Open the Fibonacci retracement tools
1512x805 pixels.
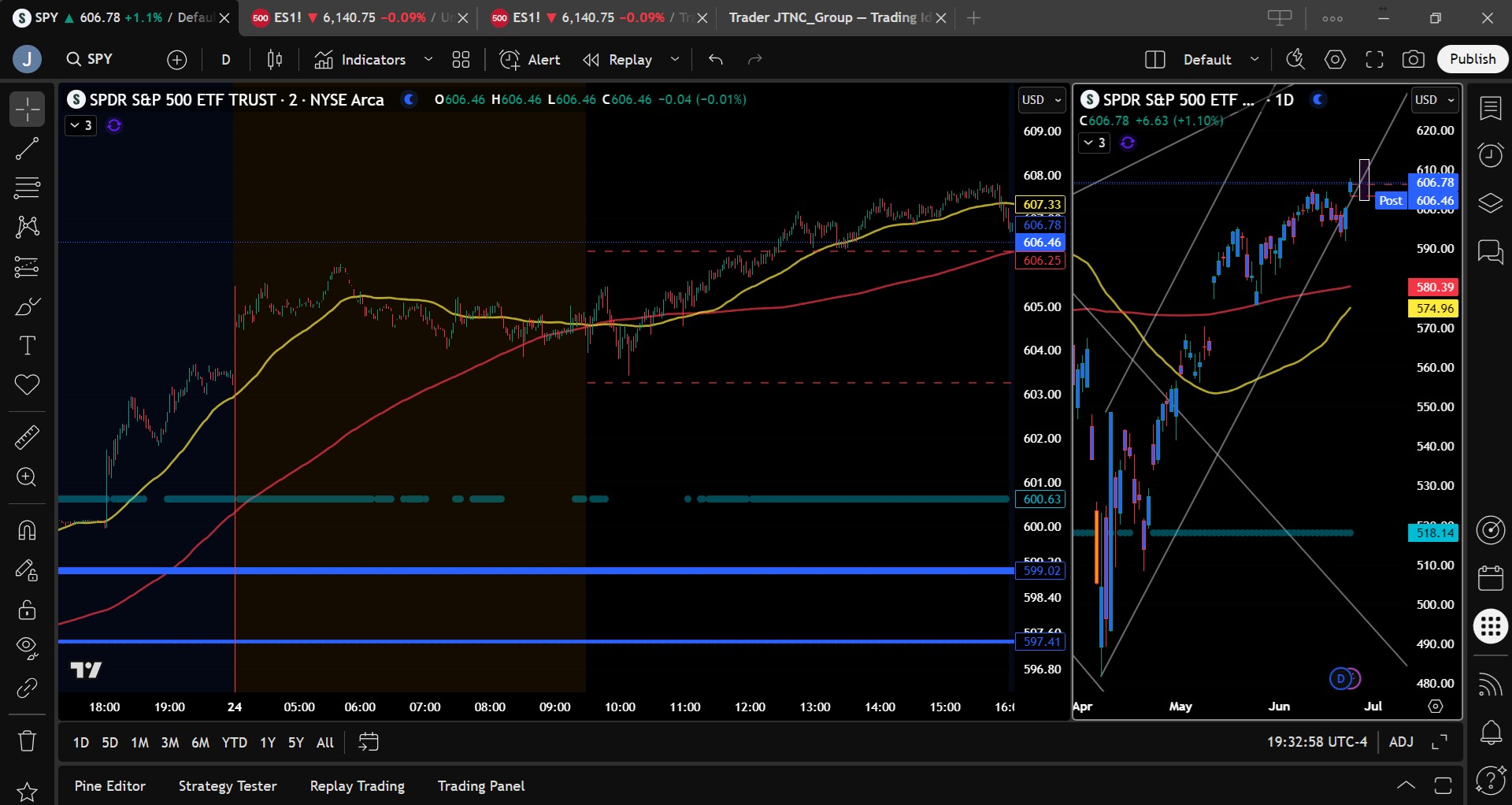[27, 187]
